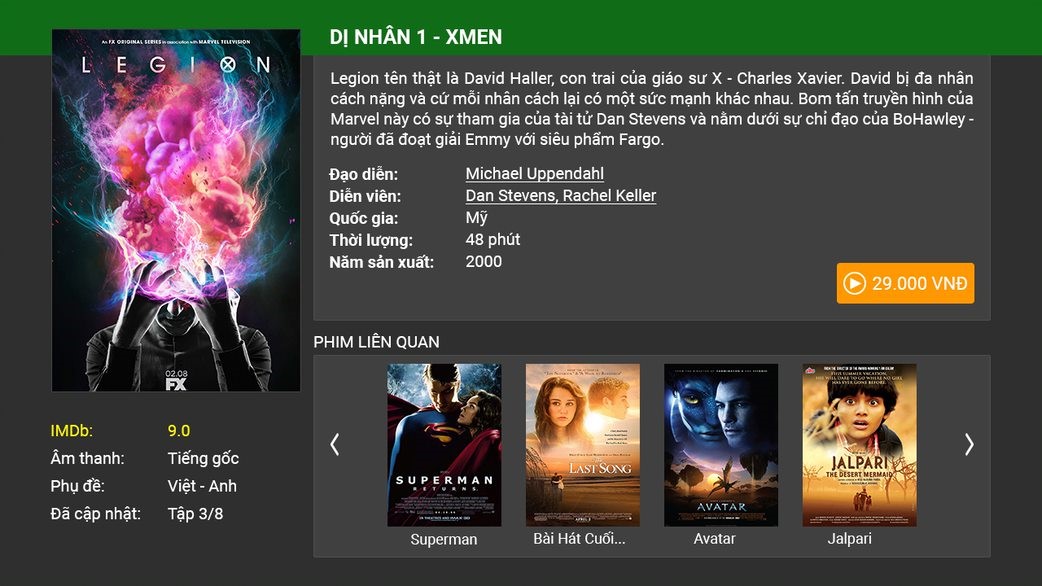
Task: Click the Michael Uppendahl director link
Action: (x=534, y=173)
